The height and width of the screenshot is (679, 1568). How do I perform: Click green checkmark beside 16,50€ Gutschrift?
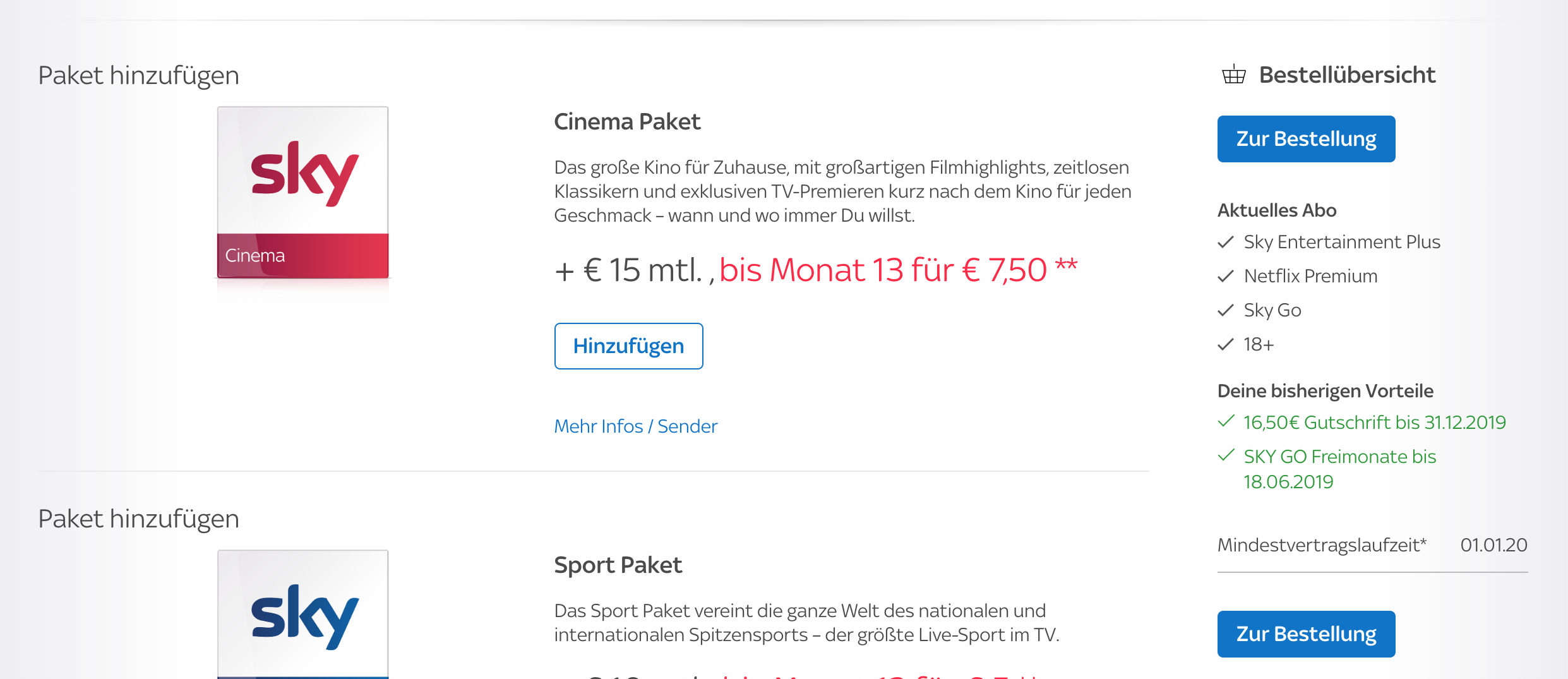tap(1225, 421)
